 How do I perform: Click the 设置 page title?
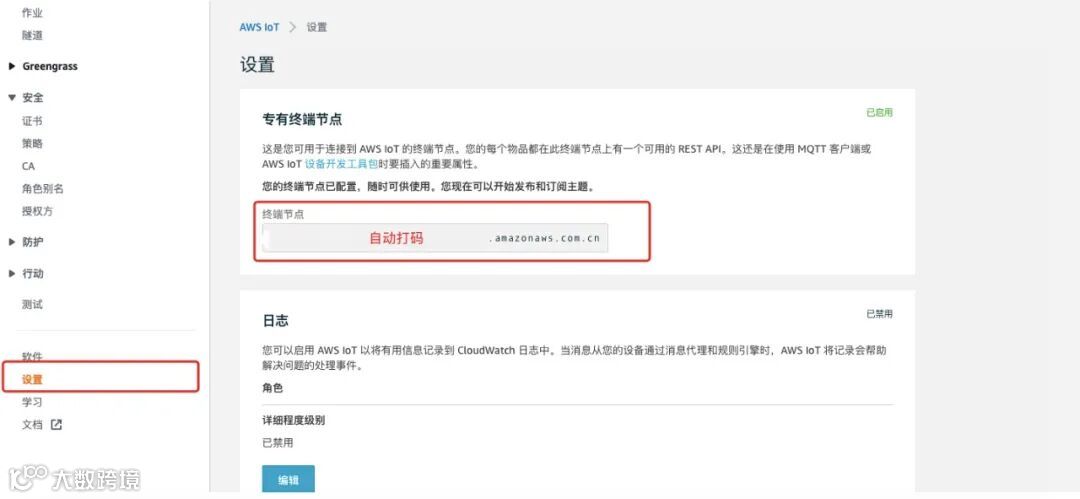click(257, 65)
